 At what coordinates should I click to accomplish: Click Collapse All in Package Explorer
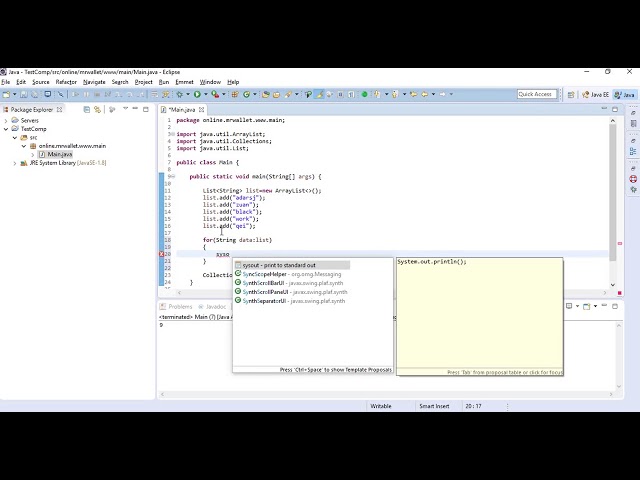point(87,109)
